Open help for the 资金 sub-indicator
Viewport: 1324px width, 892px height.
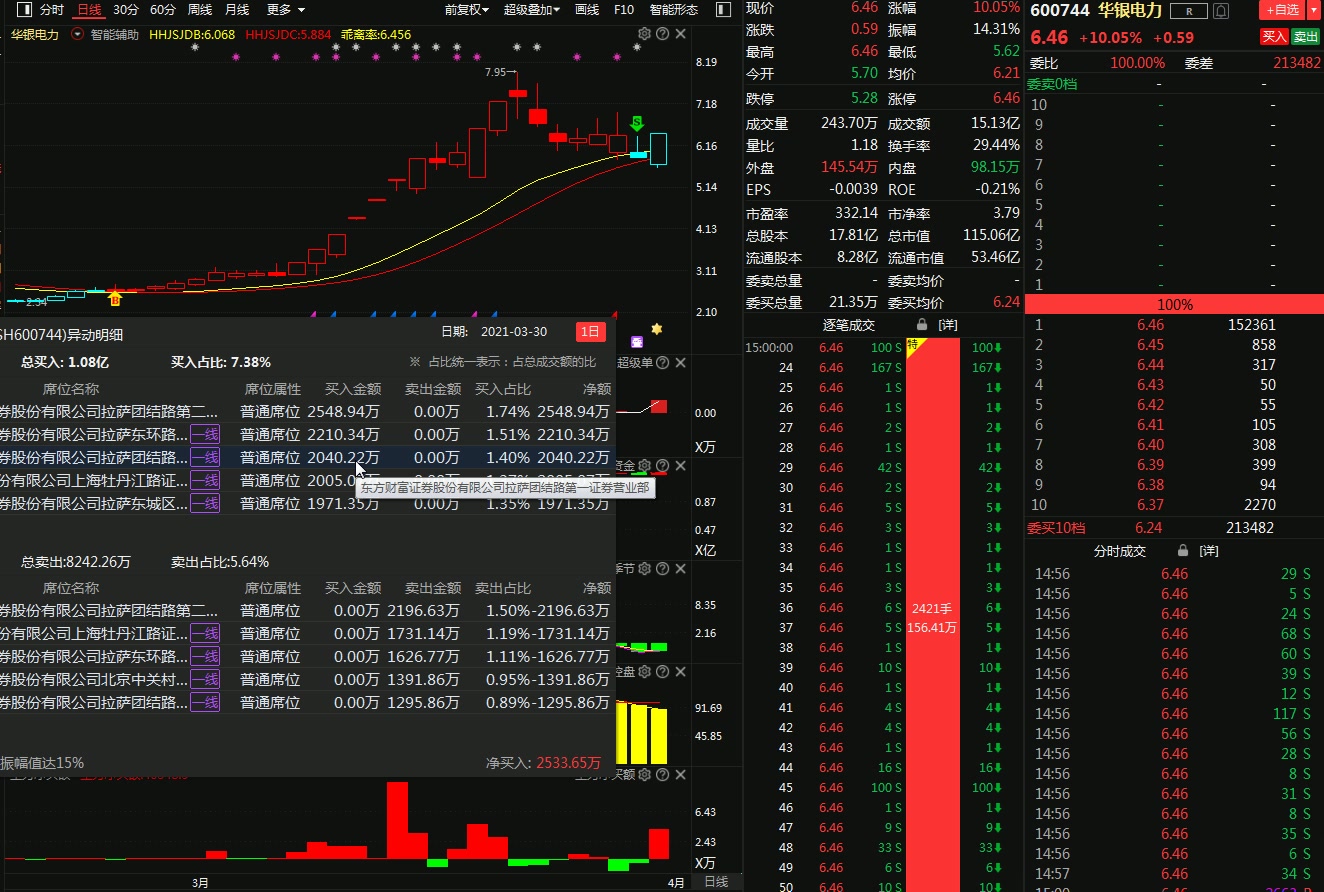pyautogui.click(x=662, y=465)
